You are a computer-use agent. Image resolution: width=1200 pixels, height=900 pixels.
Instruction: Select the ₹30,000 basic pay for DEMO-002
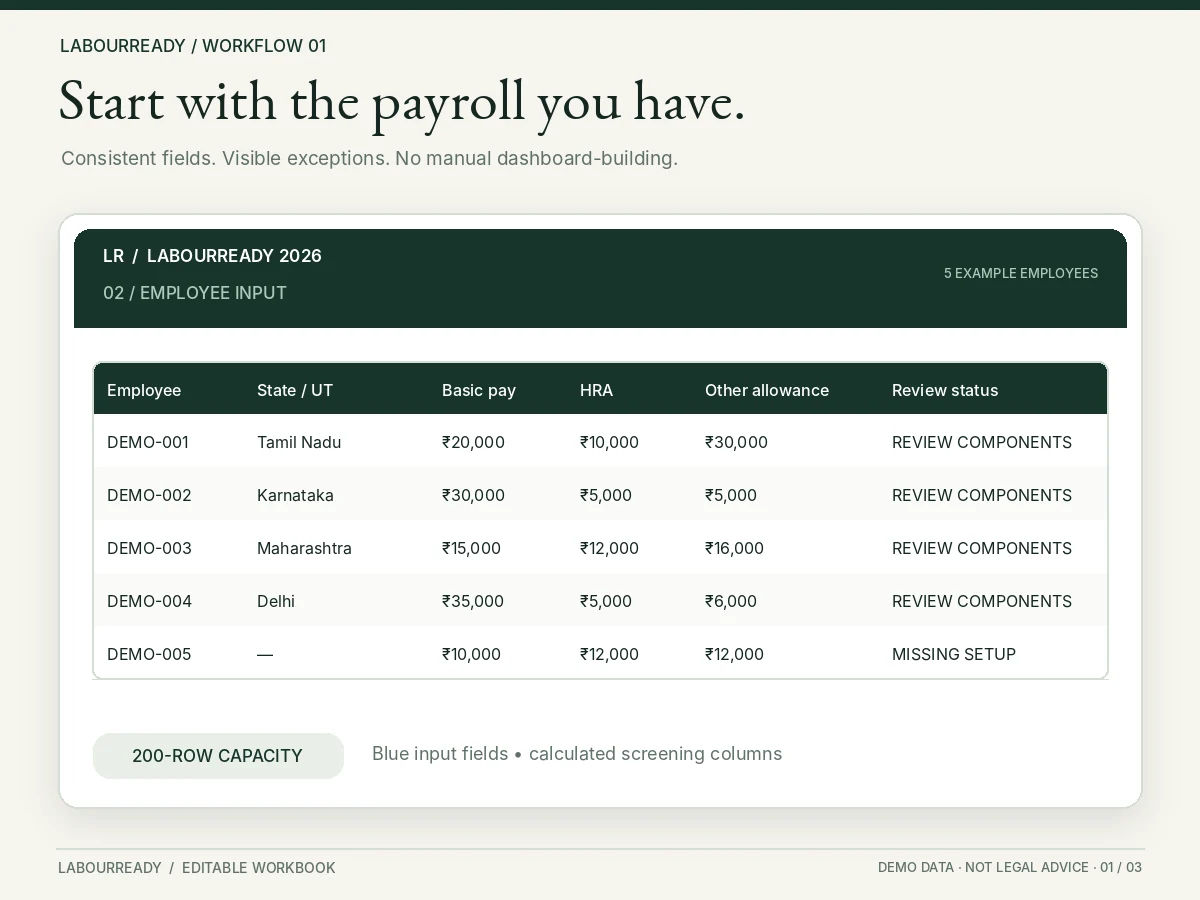473,495
